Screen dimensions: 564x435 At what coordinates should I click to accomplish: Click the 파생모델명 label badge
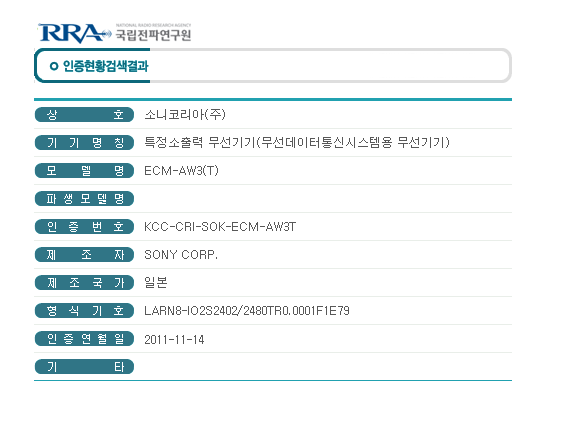pos(84,199)
